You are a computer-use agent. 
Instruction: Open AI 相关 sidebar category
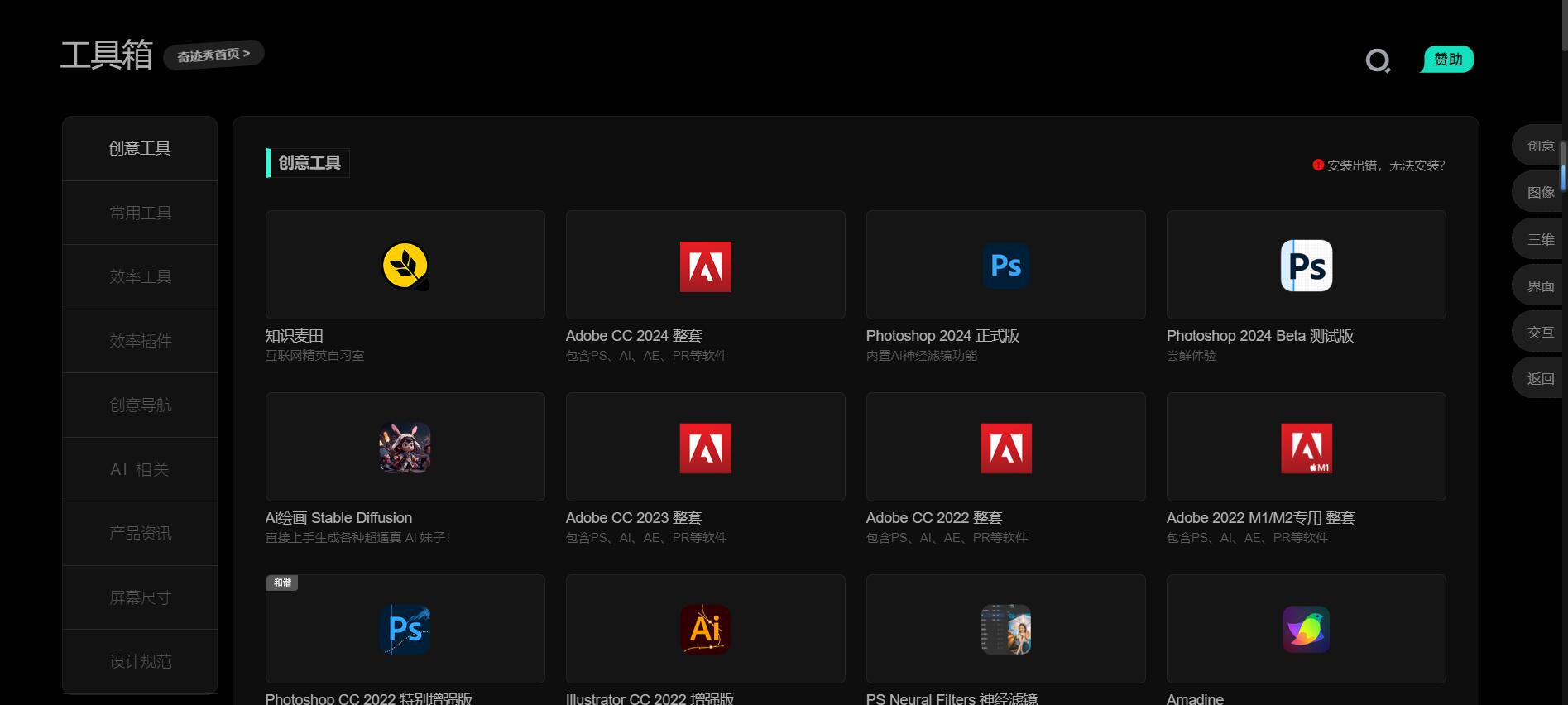click(x=140, y=469)
